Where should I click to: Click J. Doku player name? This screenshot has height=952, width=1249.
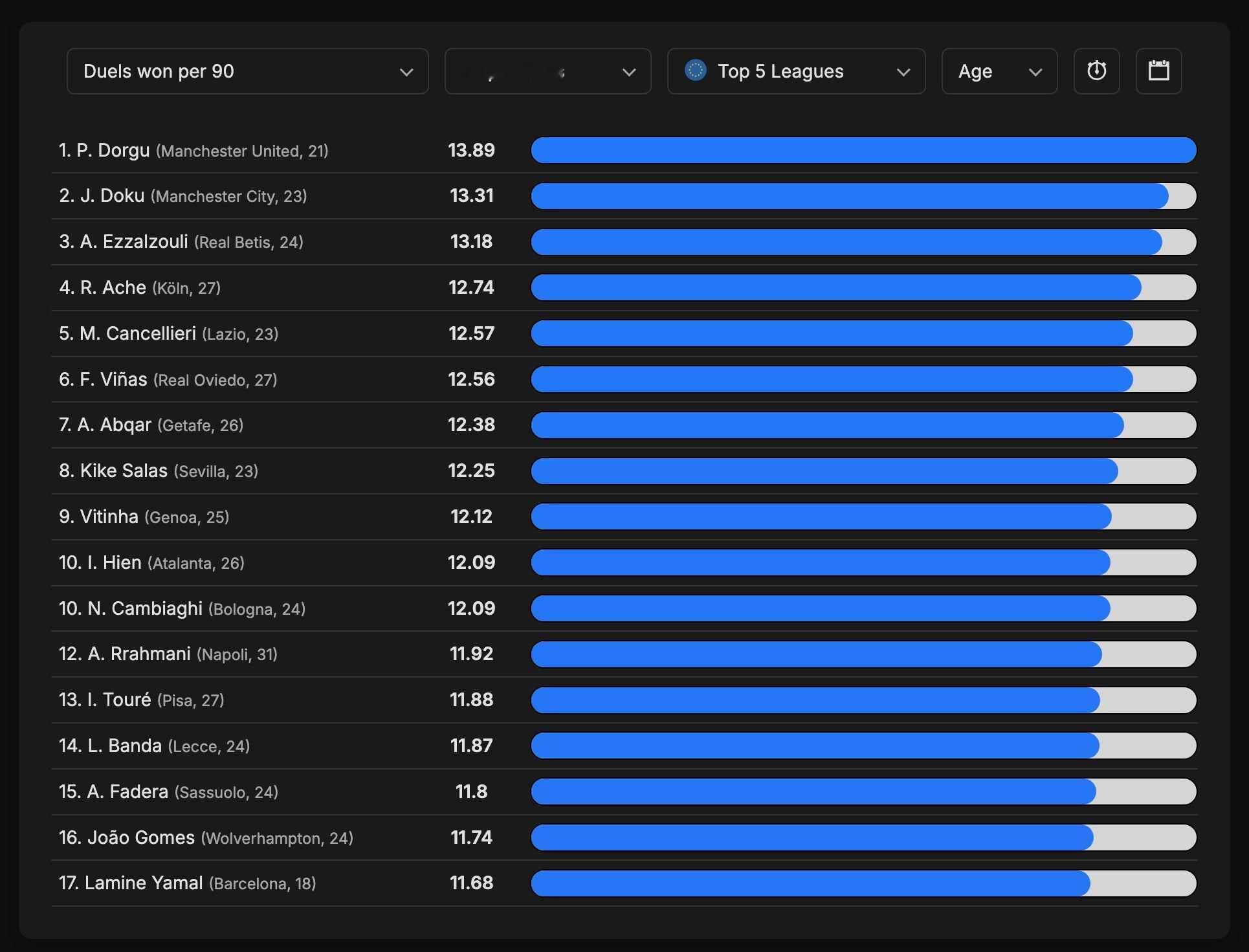point(112,196)
